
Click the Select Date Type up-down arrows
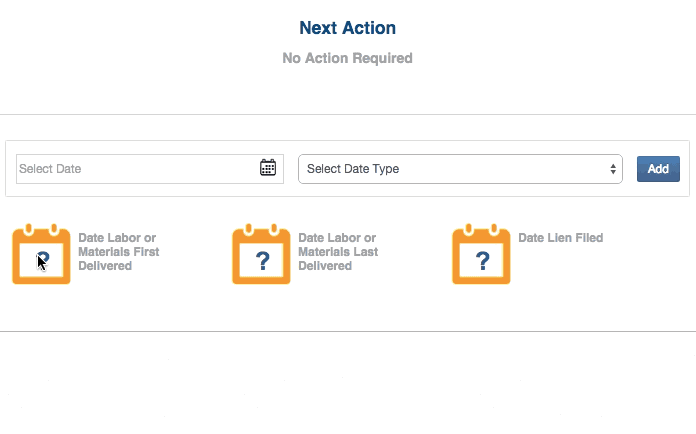click(613, 169)
